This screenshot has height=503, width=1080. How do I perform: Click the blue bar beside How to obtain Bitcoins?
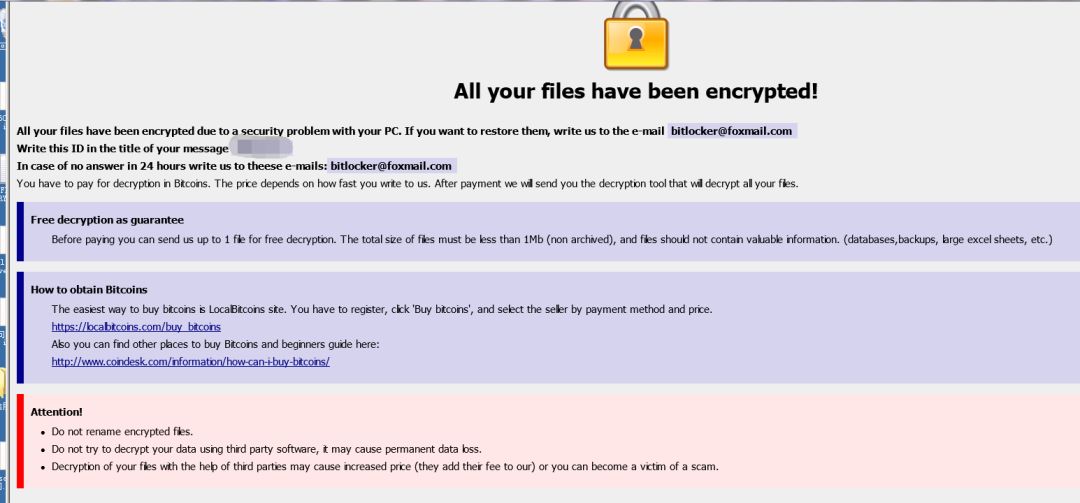(20, 326)
